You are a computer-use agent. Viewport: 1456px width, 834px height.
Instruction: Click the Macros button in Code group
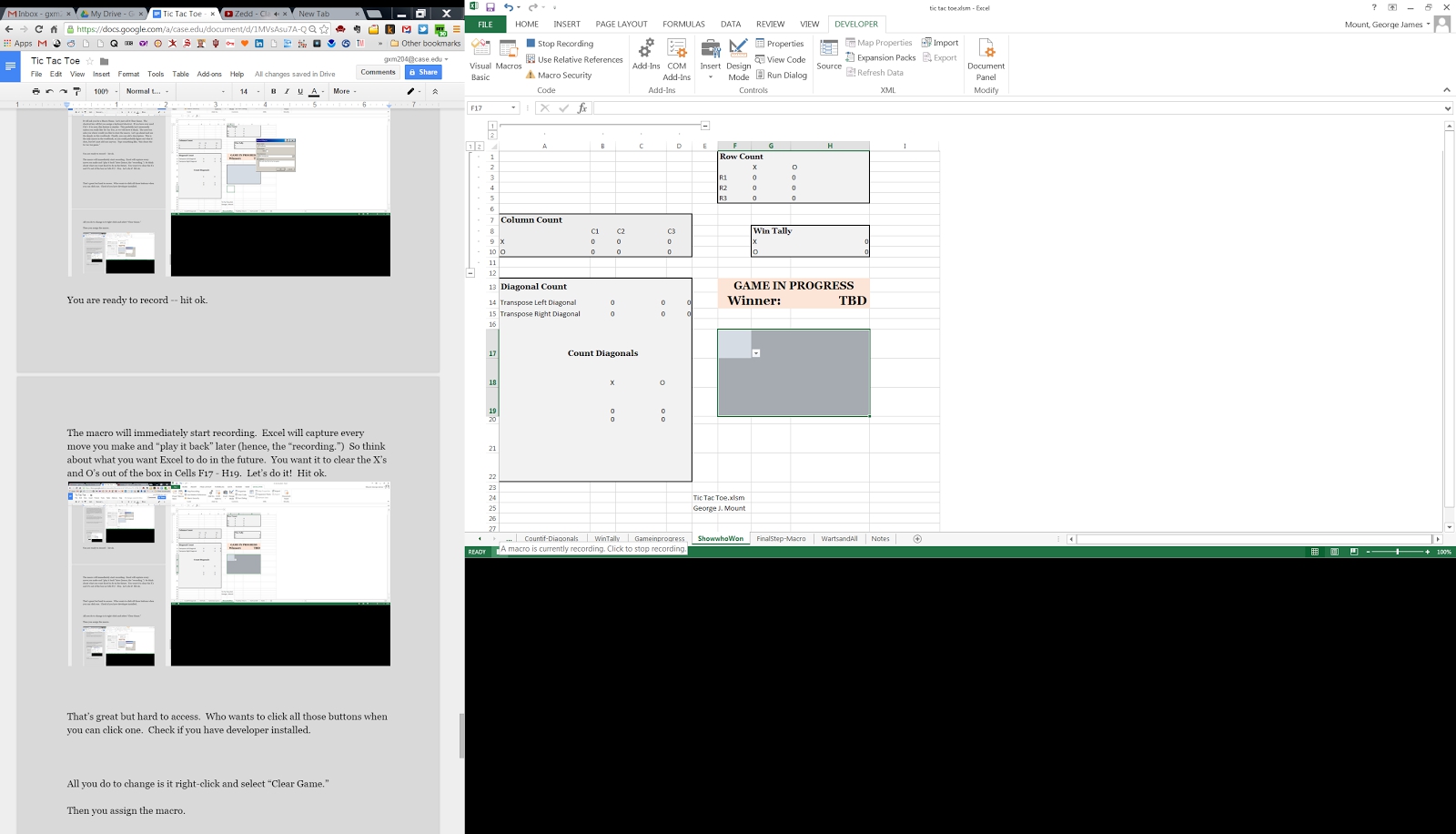coord(509,56)
